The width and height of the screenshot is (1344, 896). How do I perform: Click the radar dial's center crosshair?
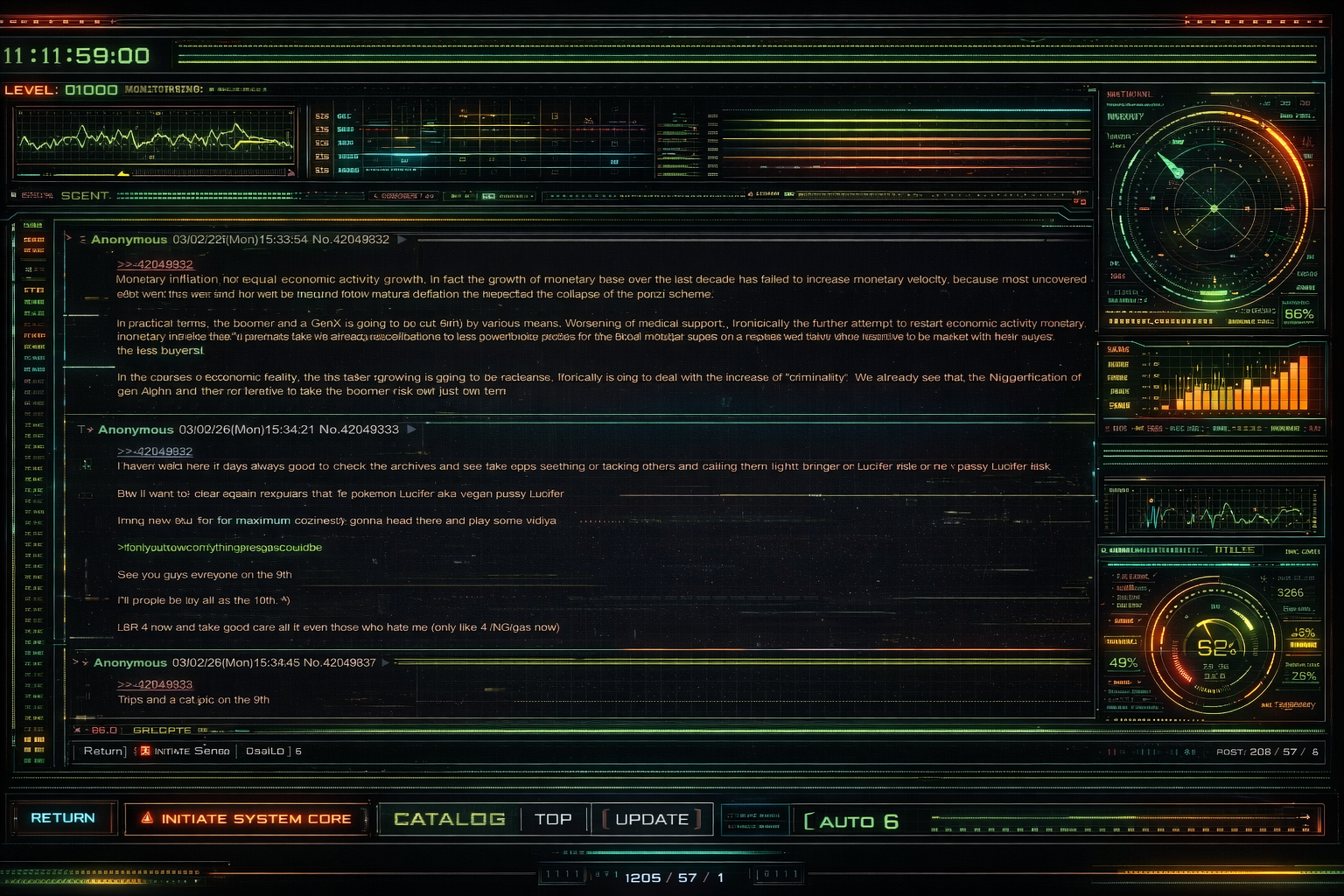click(1214, 208)
